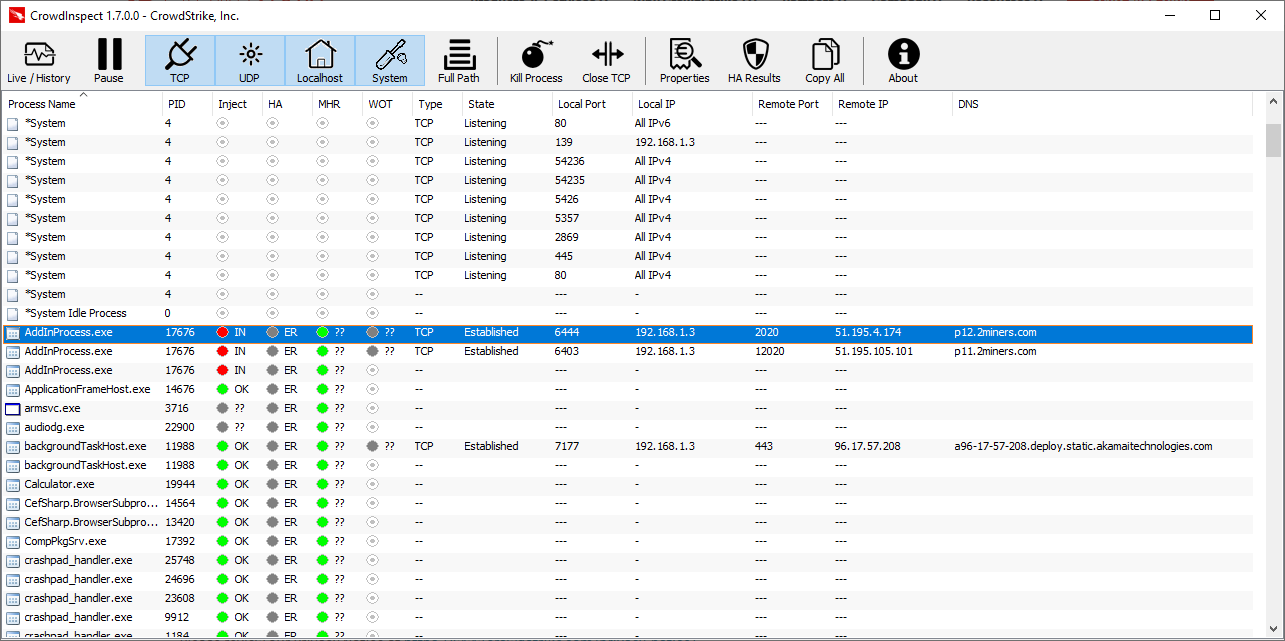
Task: Sort by Inject column header
Action: pyautogui.click(x=237, y=104)
